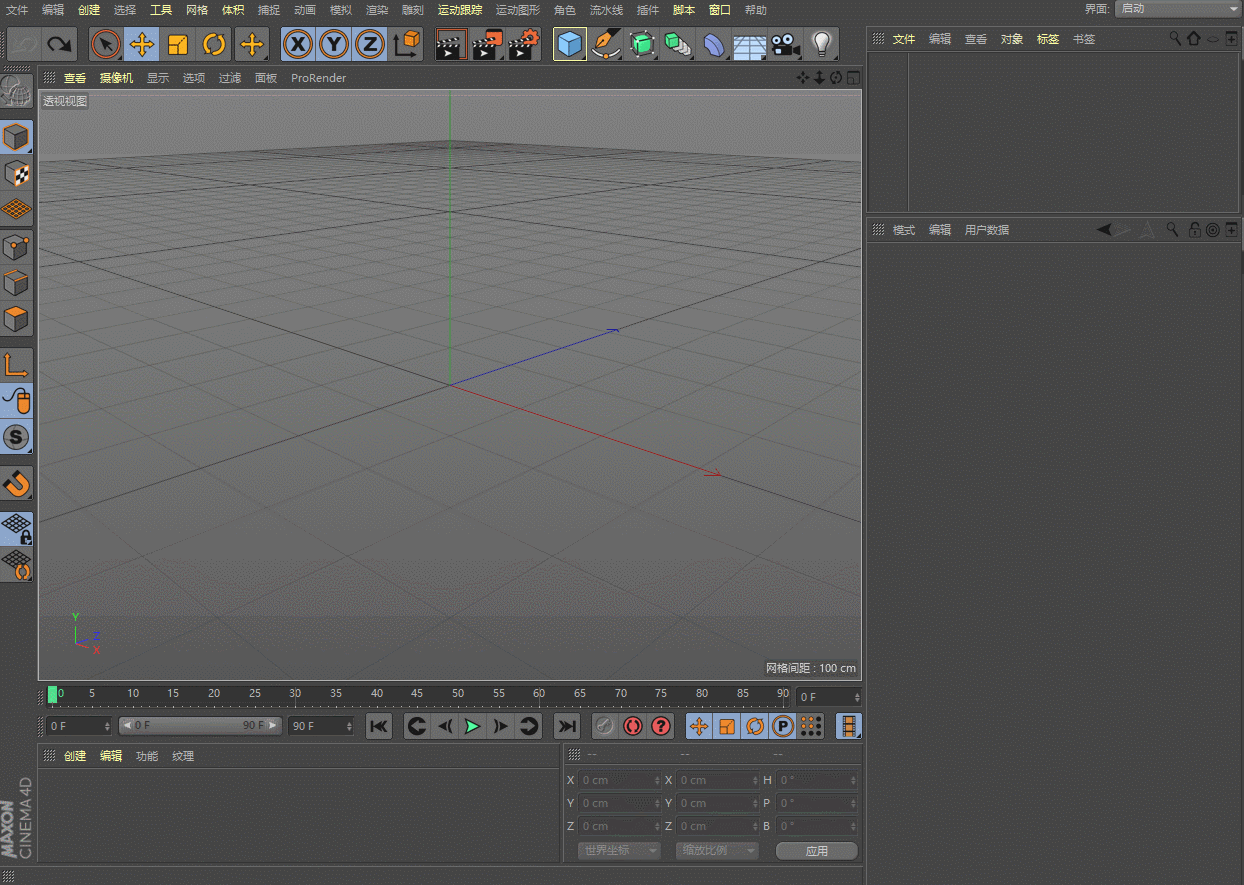The width and height of the screenshot is (1244, 885).
Task: Open the 界面 layout dropdown set to 启动
Action: [1178, 9]
